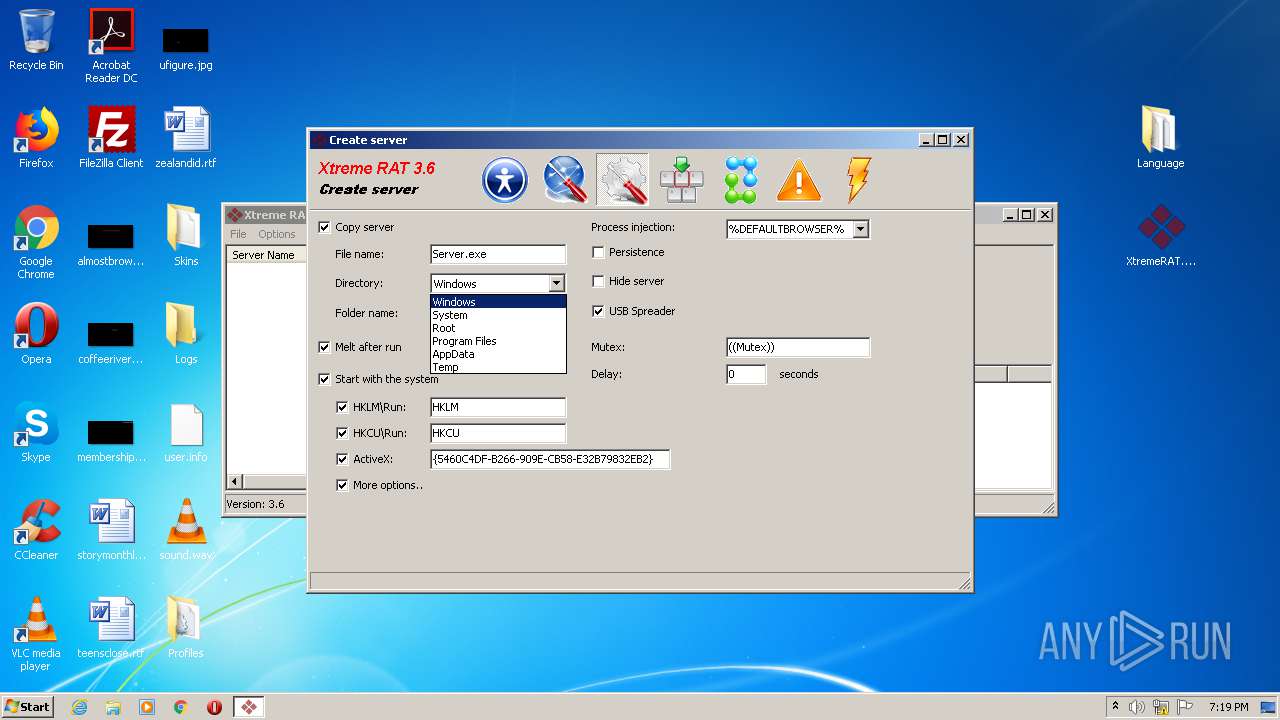Click the Show desktop button
Viewport: 1280px width, 720px height.
click(x=1269, y=707)
